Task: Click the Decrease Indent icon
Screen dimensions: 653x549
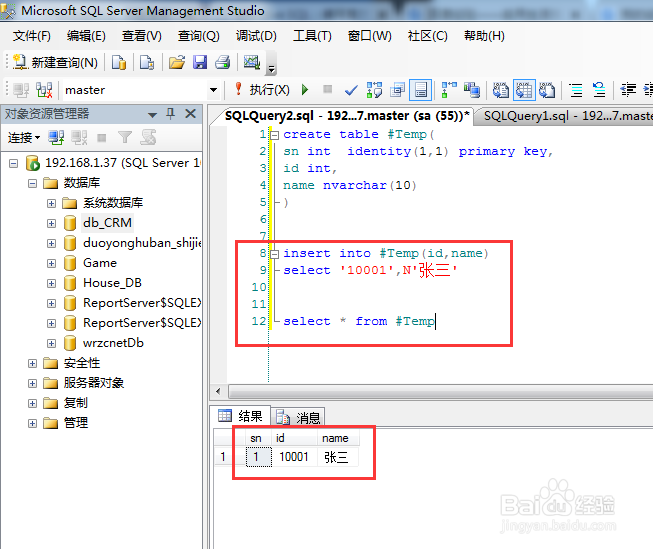Action: point(628,90)
